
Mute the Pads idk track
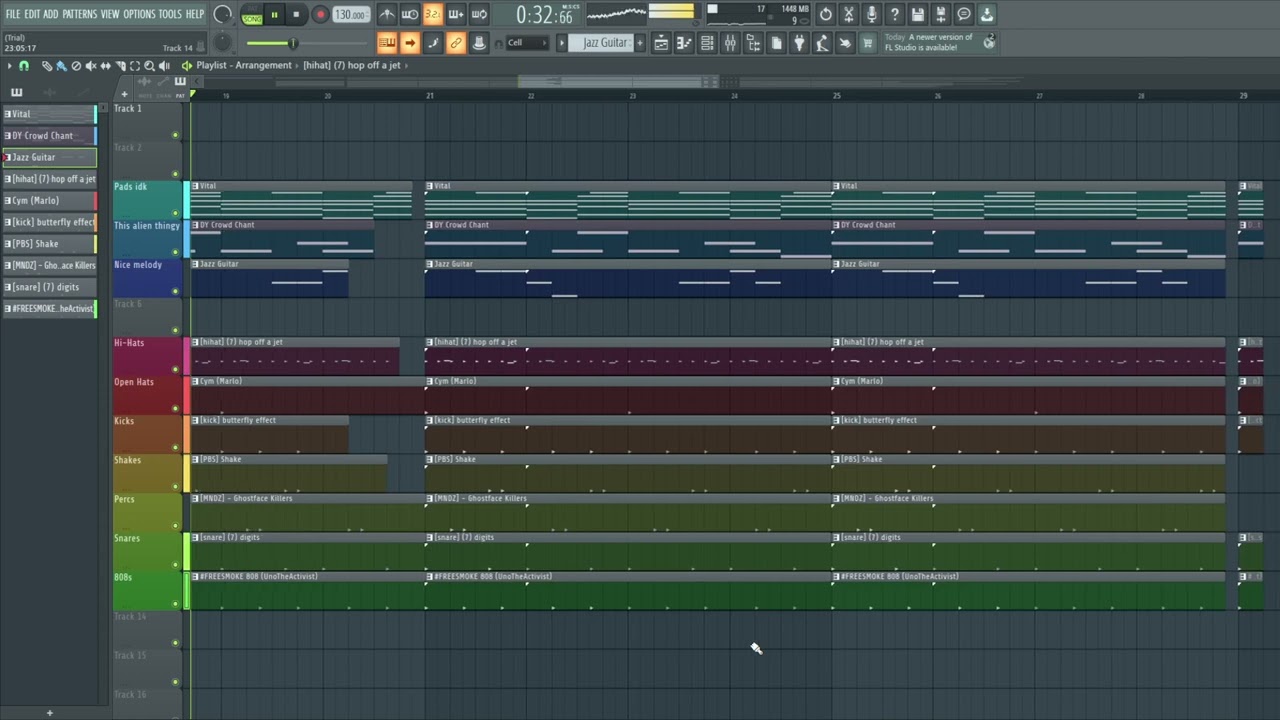[175, 213]
